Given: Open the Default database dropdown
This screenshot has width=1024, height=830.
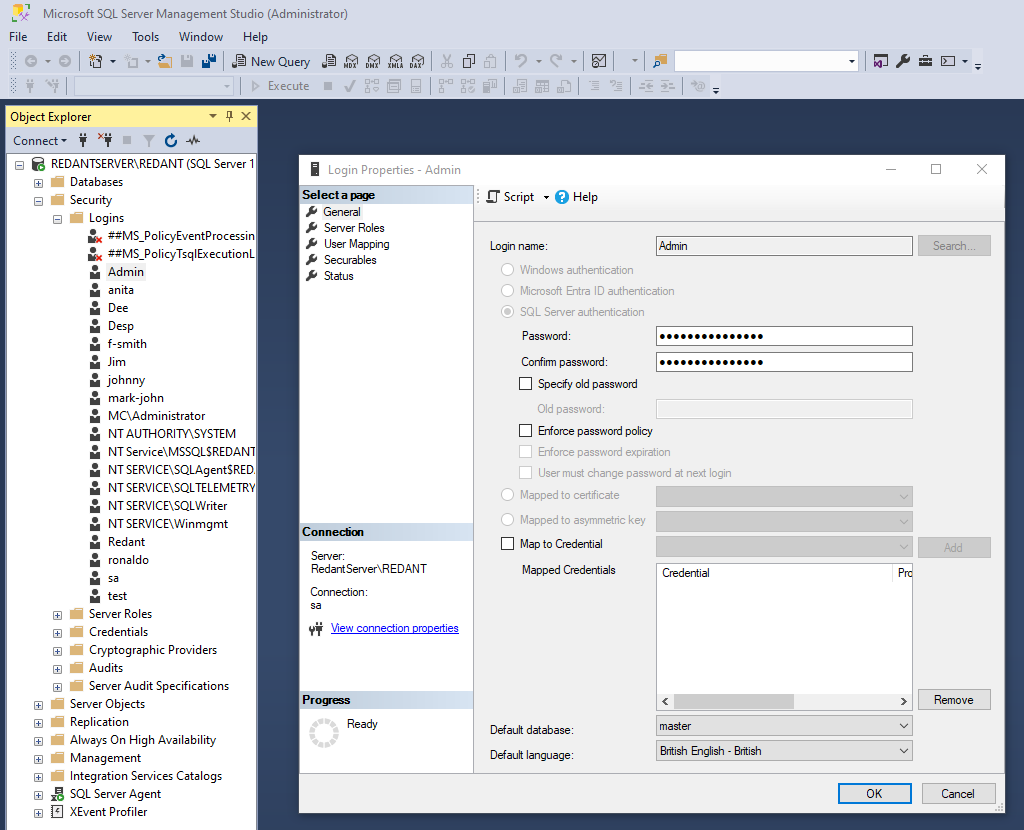Looking at the screenshot, I should click(x=784, y=726).
